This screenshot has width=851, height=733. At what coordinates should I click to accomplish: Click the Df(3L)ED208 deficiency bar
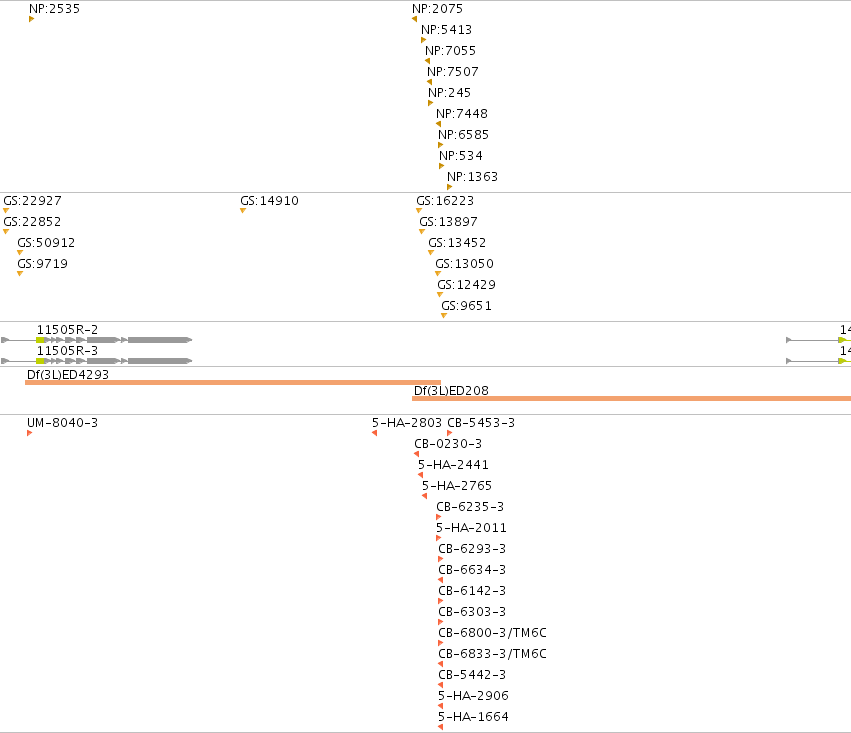631,399
